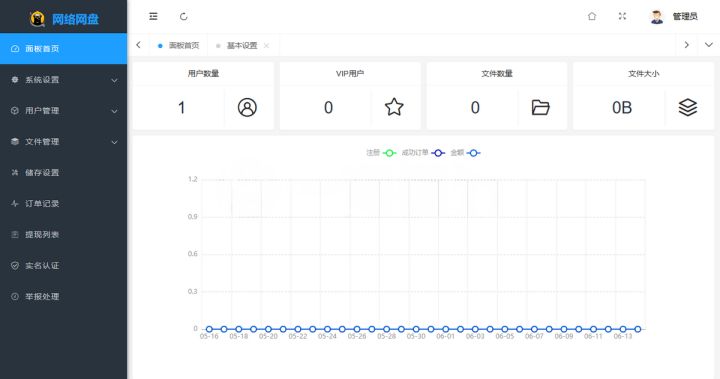
Task: Click the file size layers icon
Action: pyautogui.click(x=688, y=107)
